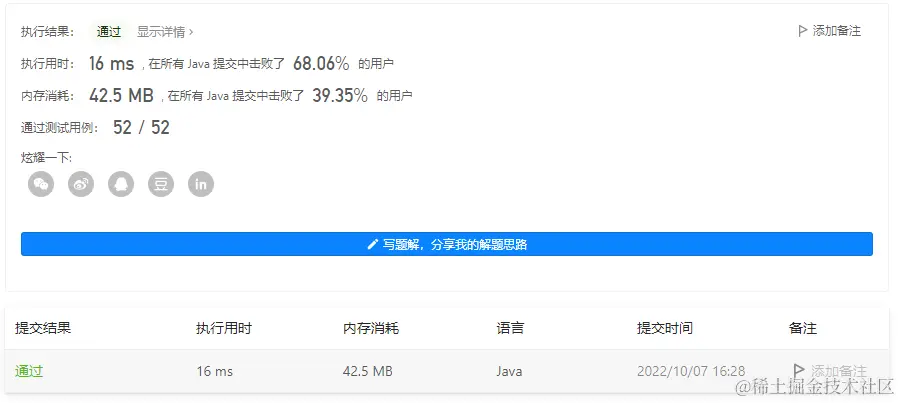Image resolution: width=901 pixels, height=403 pixels.
Task: Add a note via top-right 添加备注
Action: [x=830, y=31]
